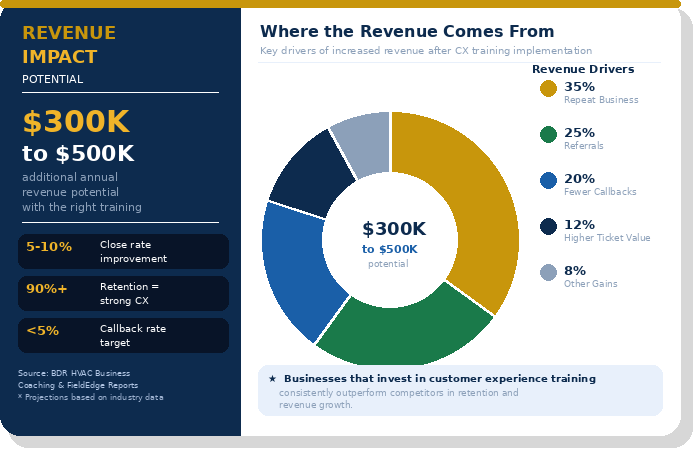Click the 5-10% close rate improvement card

(x=123, y=251)
